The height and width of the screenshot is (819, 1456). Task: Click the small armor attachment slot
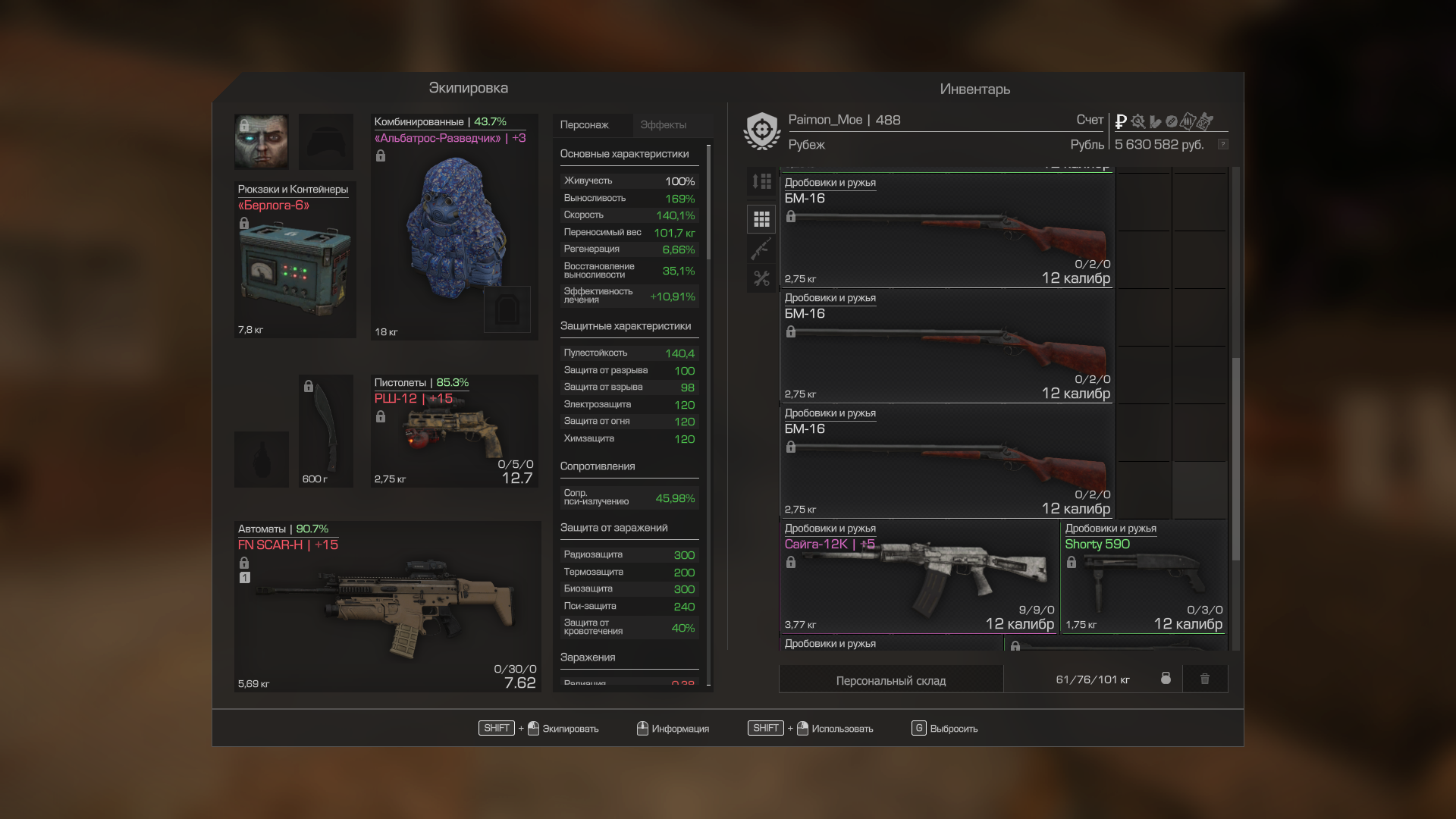tap(507, 309)
